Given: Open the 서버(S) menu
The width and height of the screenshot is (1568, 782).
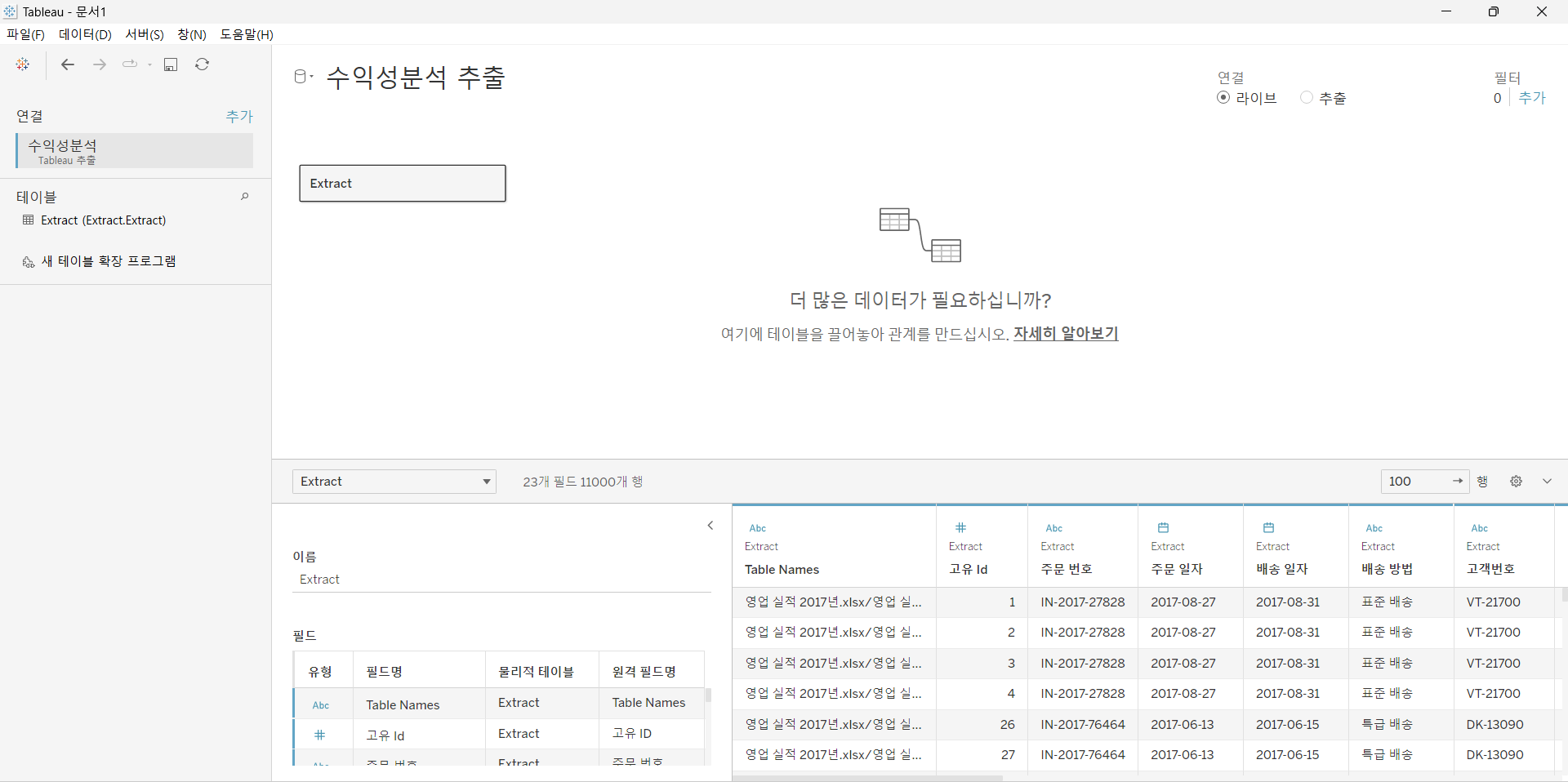Looking at the screenshot, I should click(x=145, y=34).
